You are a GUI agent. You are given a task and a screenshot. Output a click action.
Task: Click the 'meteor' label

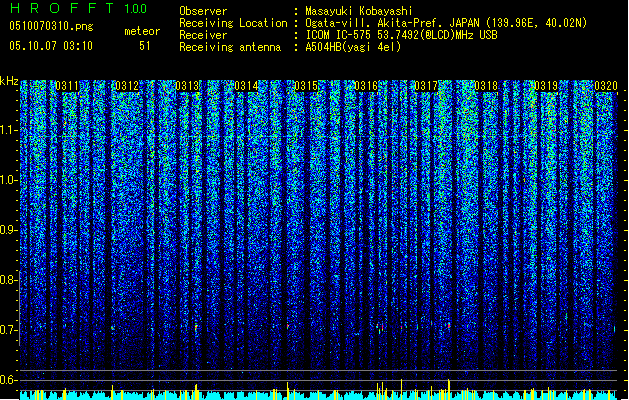coord(142,31)
